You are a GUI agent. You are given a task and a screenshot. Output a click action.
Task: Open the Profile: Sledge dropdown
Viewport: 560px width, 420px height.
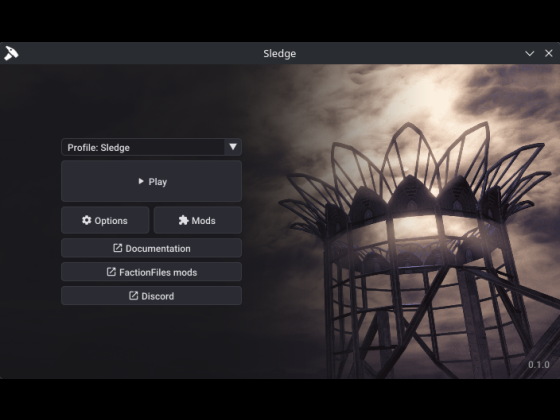point(151,147)
